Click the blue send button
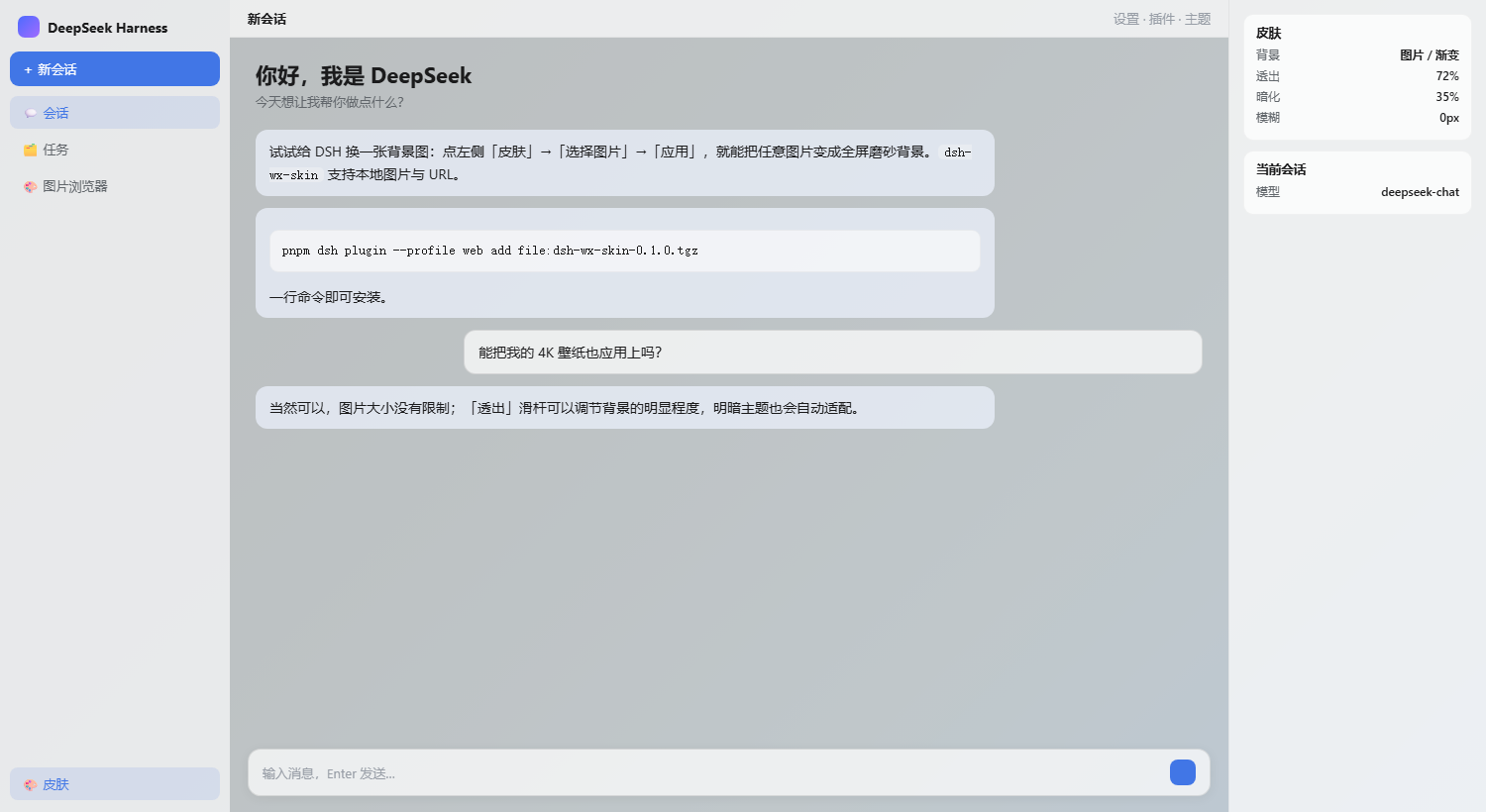1486x812 pixels. pos(1183,772)
